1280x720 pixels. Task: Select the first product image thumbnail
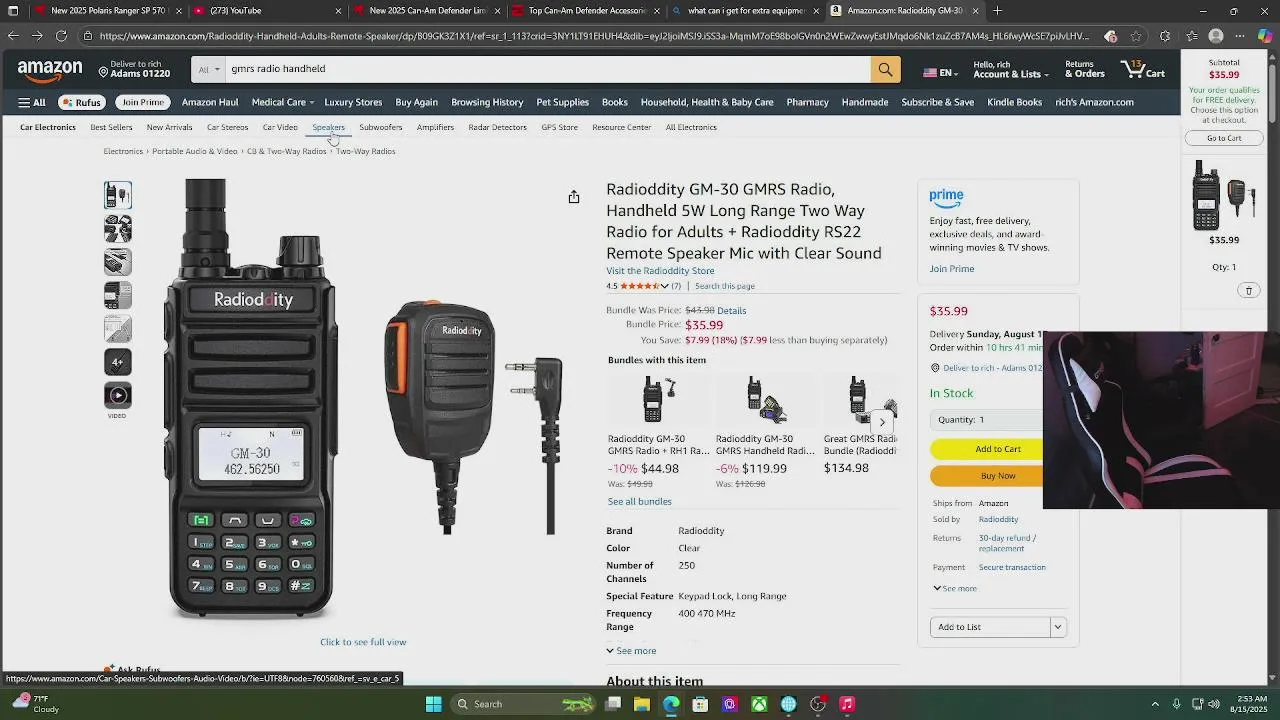(x=118, y=196)
